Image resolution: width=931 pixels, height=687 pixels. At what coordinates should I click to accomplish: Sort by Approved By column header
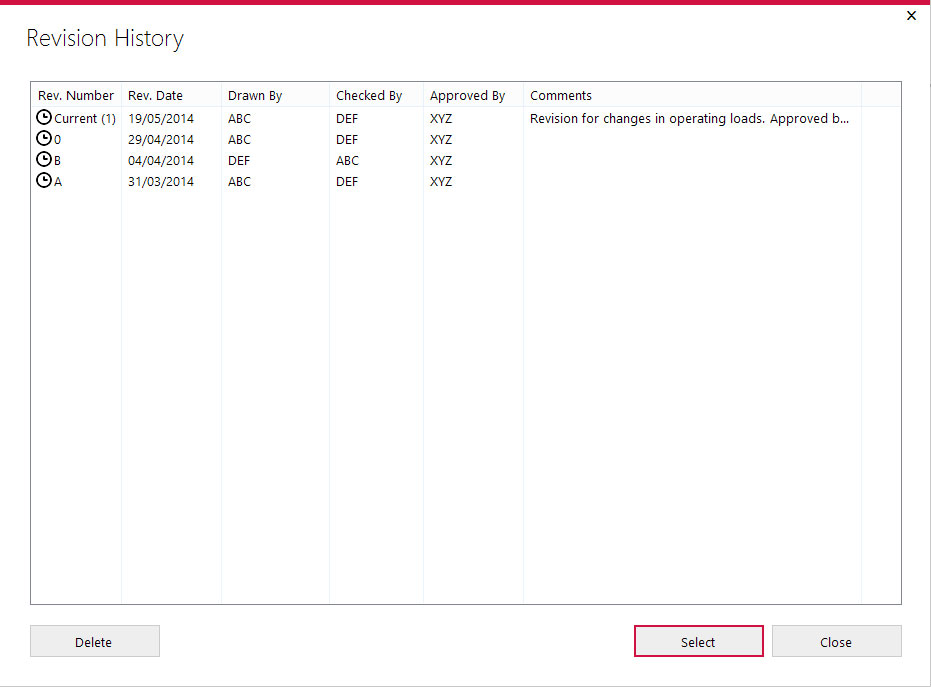tap(473, 95)
